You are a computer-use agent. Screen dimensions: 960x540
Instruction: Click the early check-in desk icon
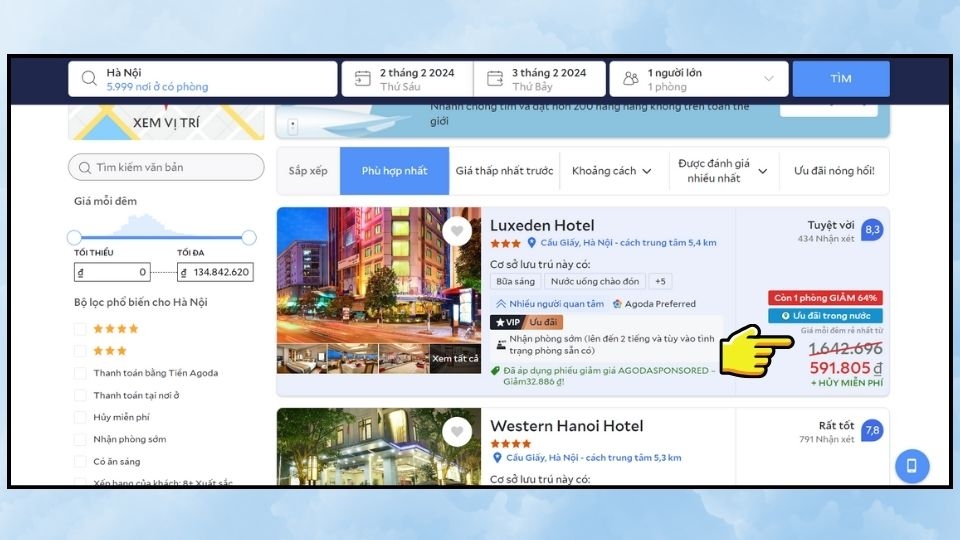pos(501,345)
